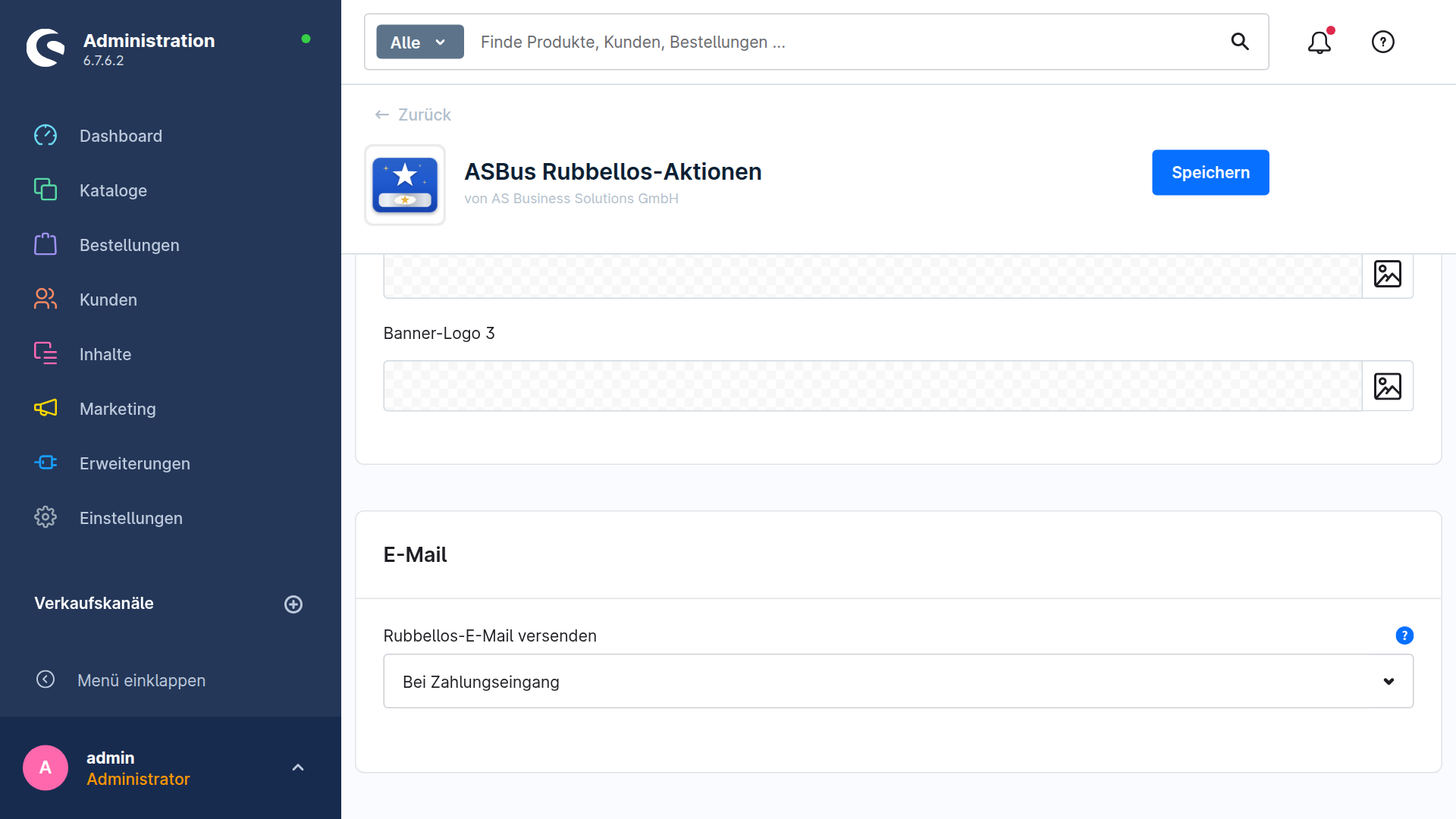Click the Speichern button
The image size is (1456, 819).
[x=1210, y=172]
